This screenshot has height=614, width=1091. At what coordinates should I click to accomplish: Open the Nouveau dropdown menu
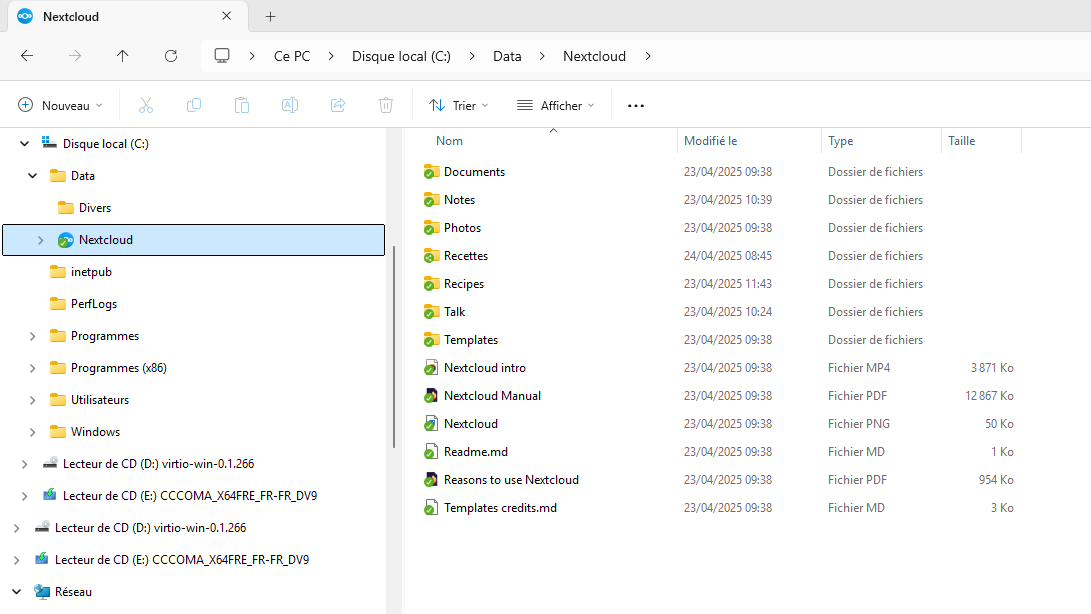coord(60,105)
